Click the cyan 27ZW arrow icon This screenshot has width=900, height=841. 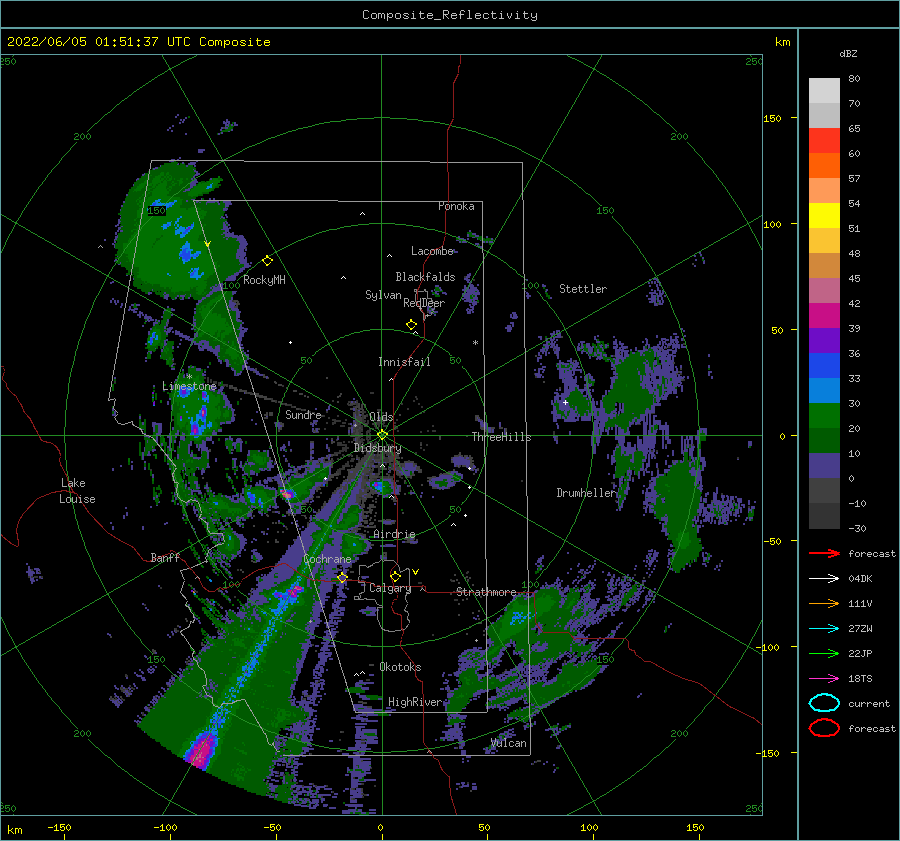coord(824,629)
